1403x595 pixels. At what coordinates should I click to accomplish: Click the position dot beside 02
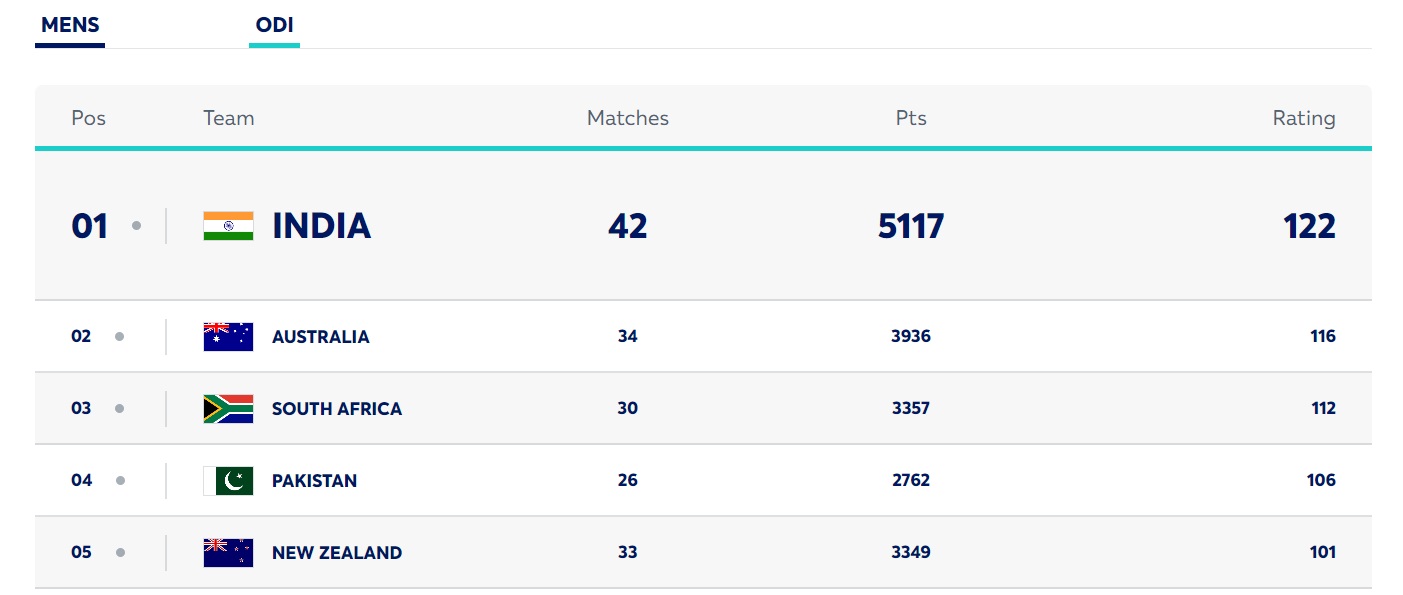click(x=120, y=337)
